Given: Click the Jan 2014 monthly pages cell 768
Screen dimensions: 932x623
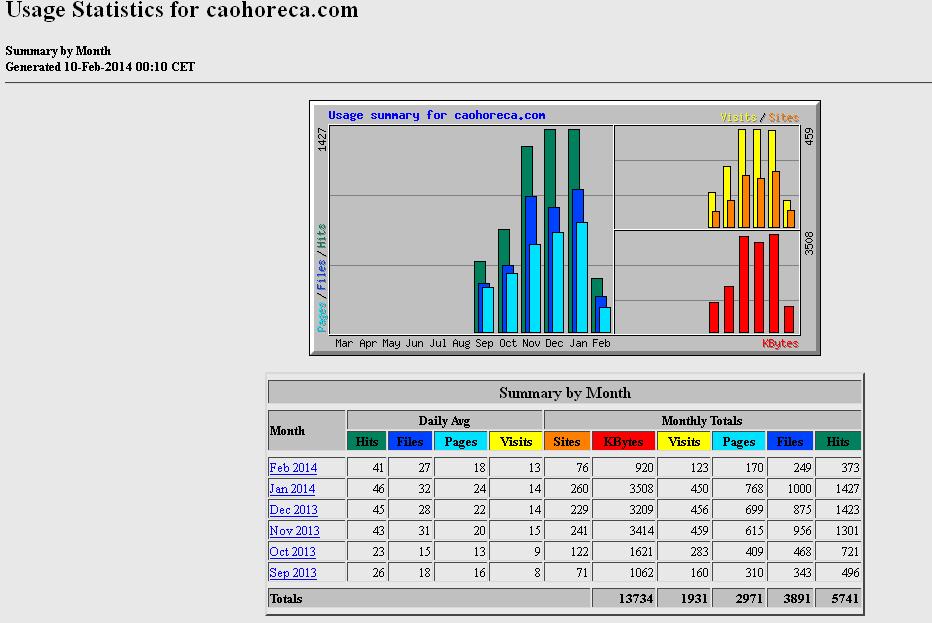Looking at the screenshot, I should tap(739, 489).
